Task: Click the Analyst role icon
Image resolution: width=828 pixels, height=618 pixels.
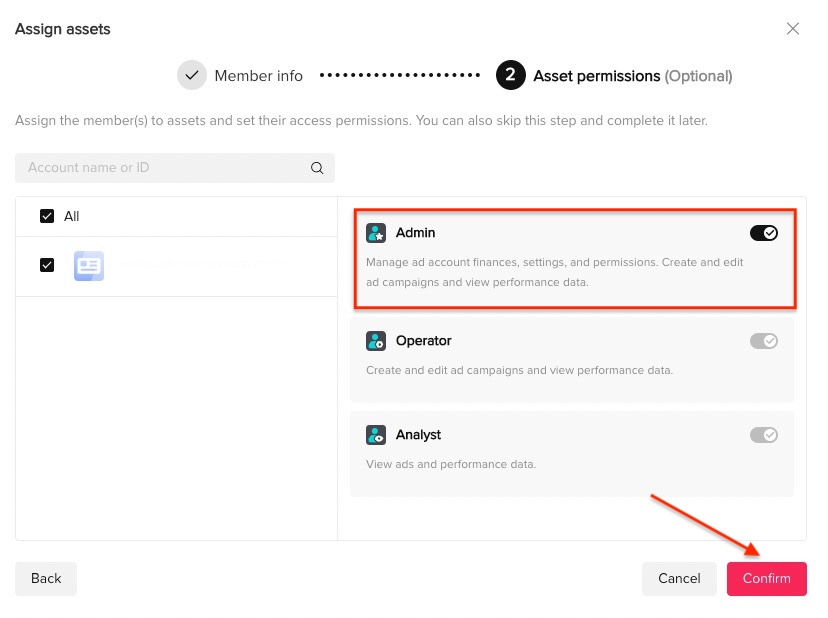Action: click(376, 435)
